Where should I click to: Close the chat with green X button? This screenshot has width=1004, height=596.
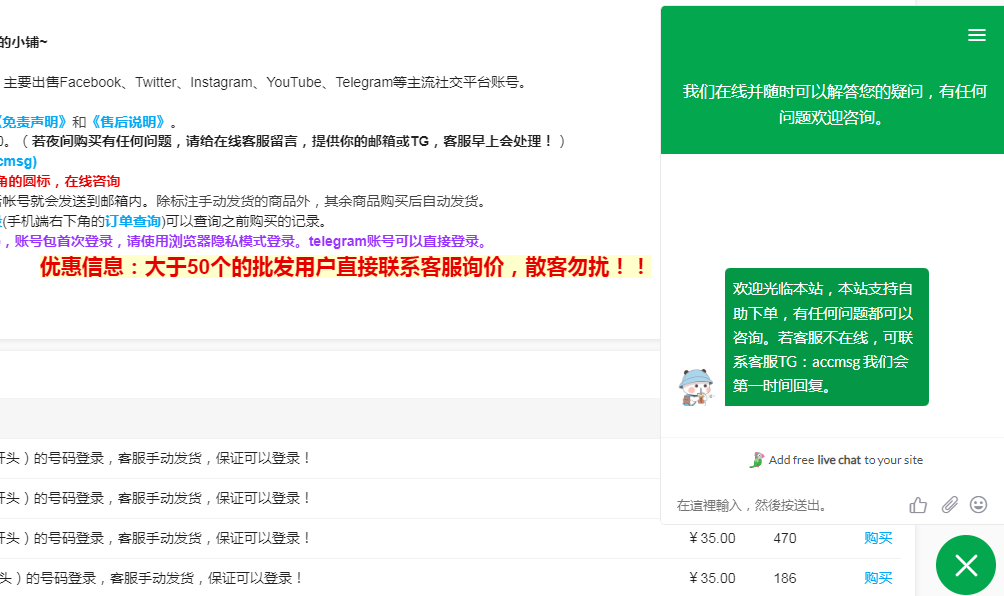click(x=966, y=565)
